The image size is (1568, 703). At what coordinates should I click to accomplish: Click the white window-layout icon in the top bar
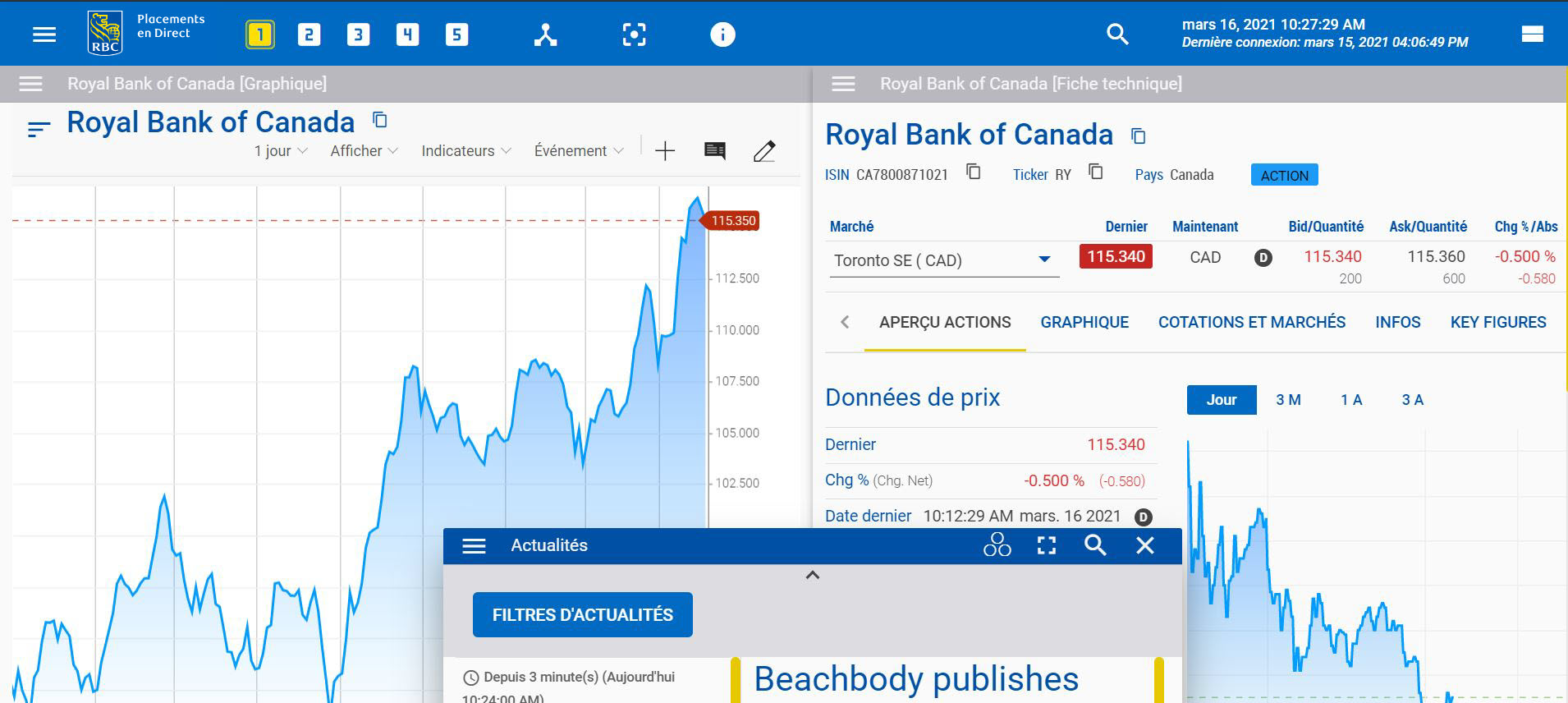coord(1532,34)
